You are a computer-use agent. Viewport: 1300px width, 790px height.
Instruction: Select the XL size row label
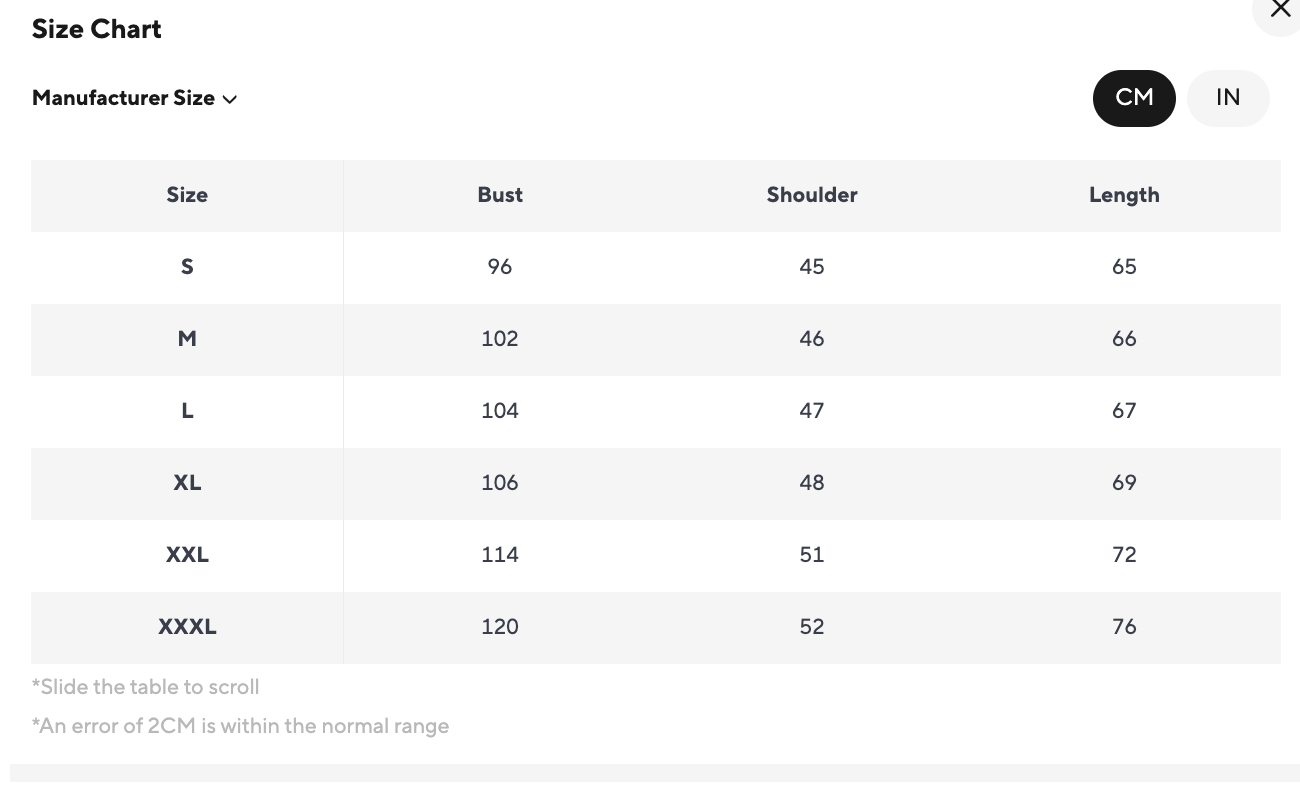(x=187, y=483)
